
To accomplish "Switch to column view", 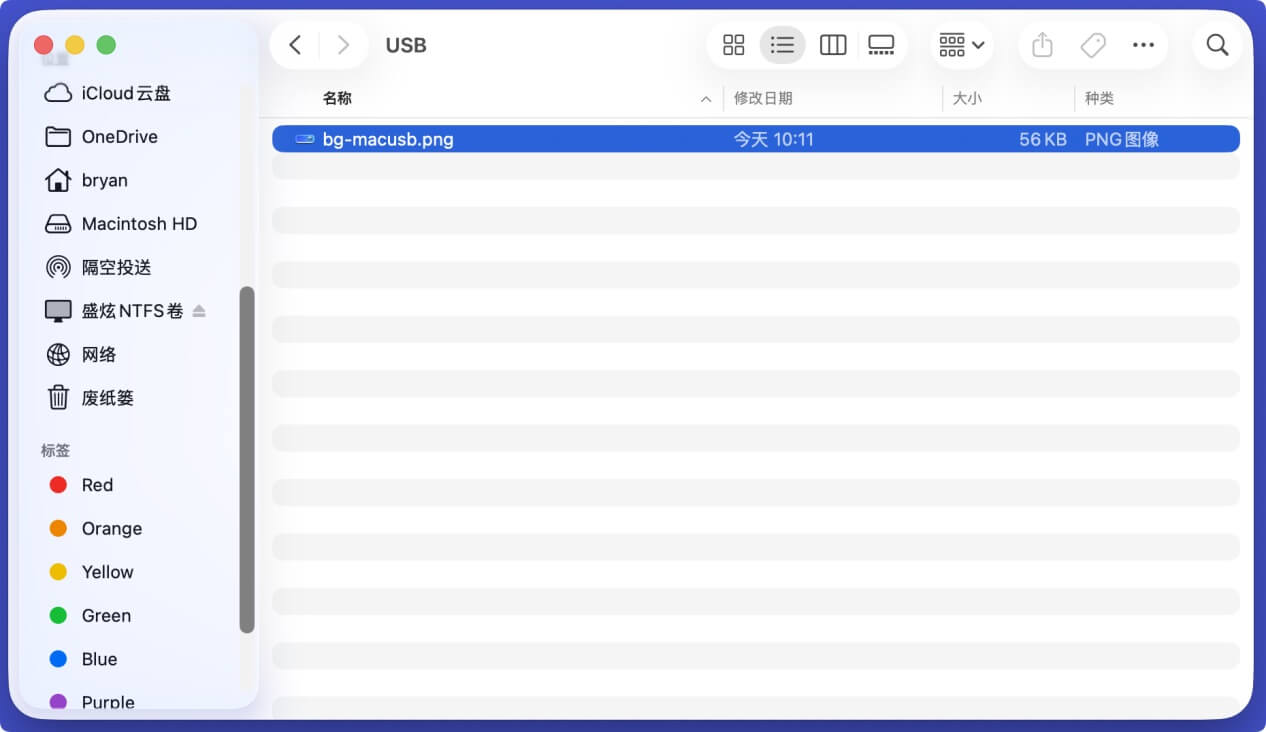I will point(832,45).
